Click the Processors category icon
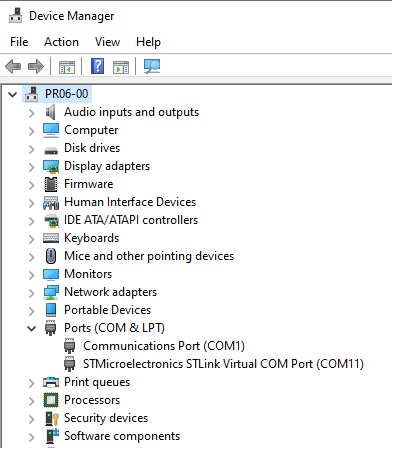 coord(51,400)
